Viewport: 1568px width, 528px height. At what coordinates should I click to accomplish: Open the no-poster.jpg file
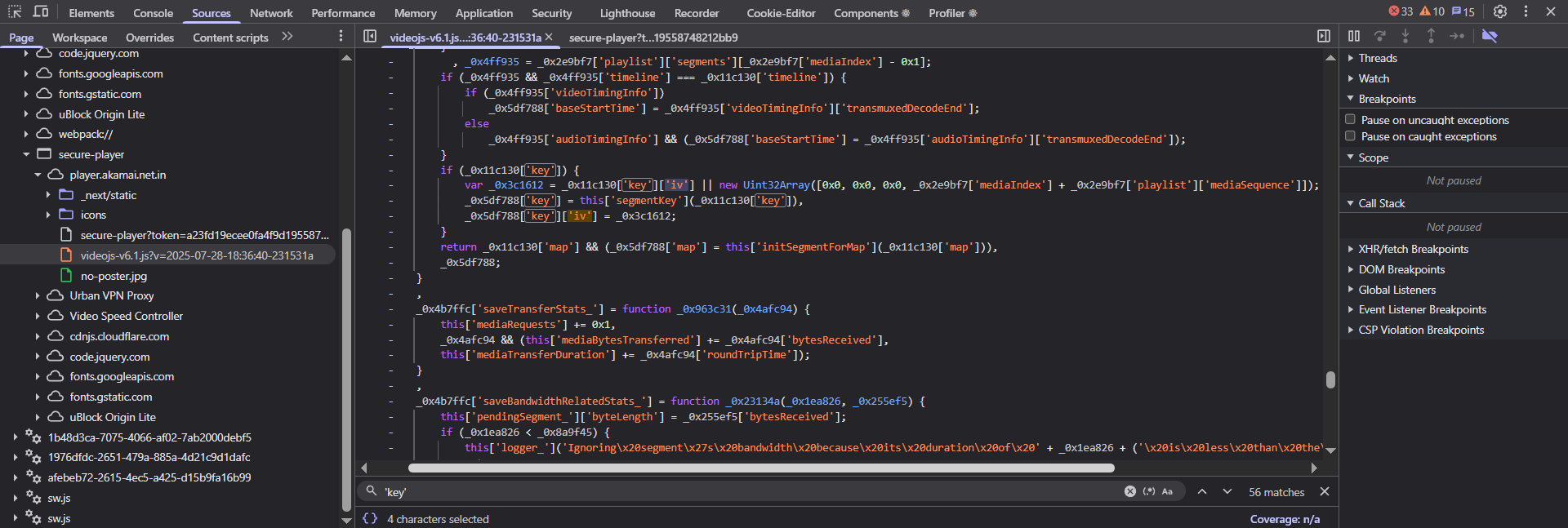click(114, 276)
